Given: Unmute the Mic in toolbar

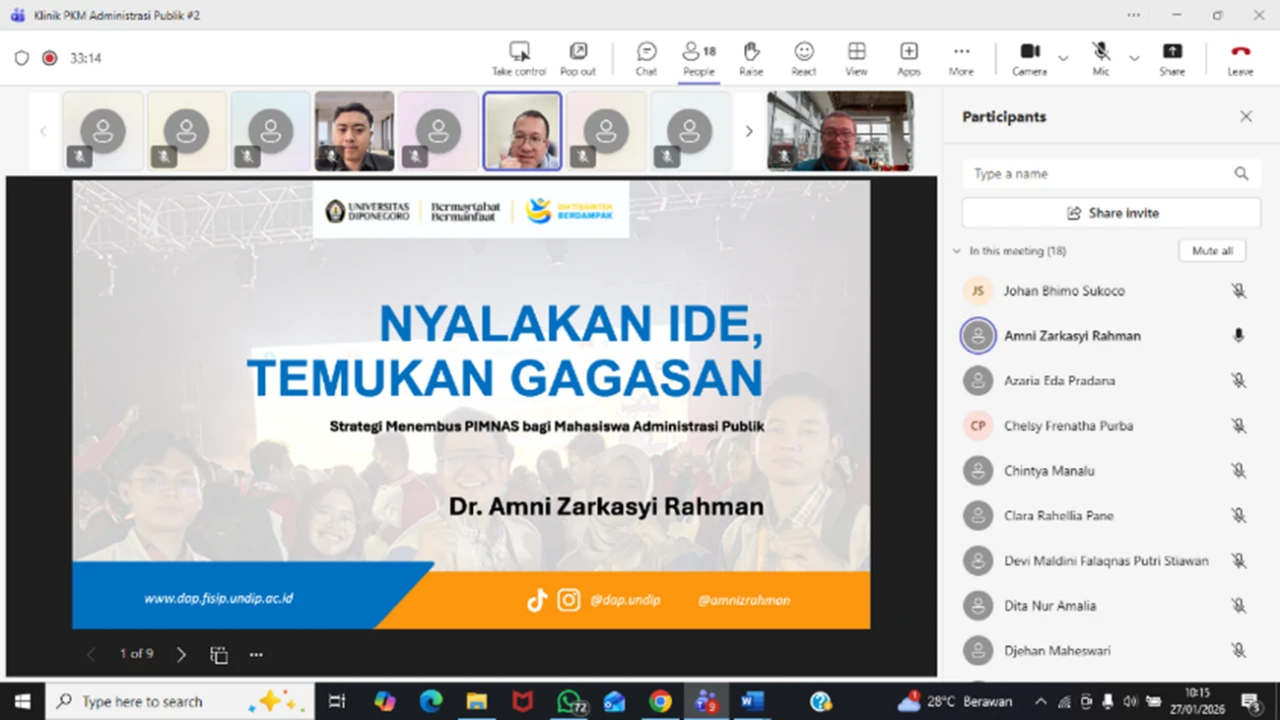Looking at the screenshot, I should (x=1100, y=58).
